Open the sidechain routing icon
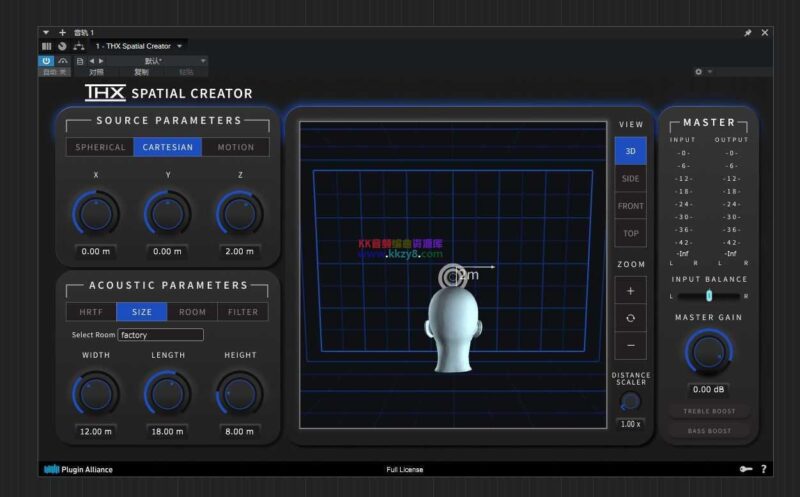This screenshot has height=497, width=800. (79, 46)
